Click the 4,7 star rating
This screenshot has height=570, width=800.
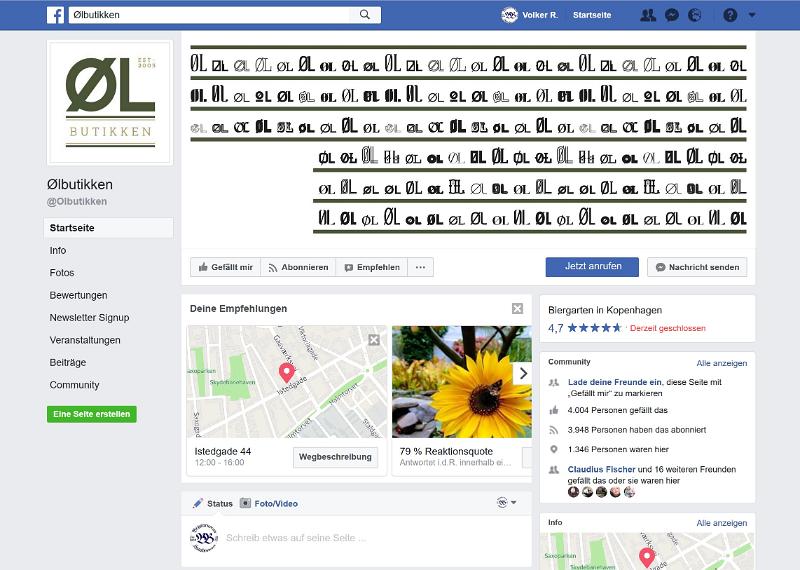pos(585,328)
